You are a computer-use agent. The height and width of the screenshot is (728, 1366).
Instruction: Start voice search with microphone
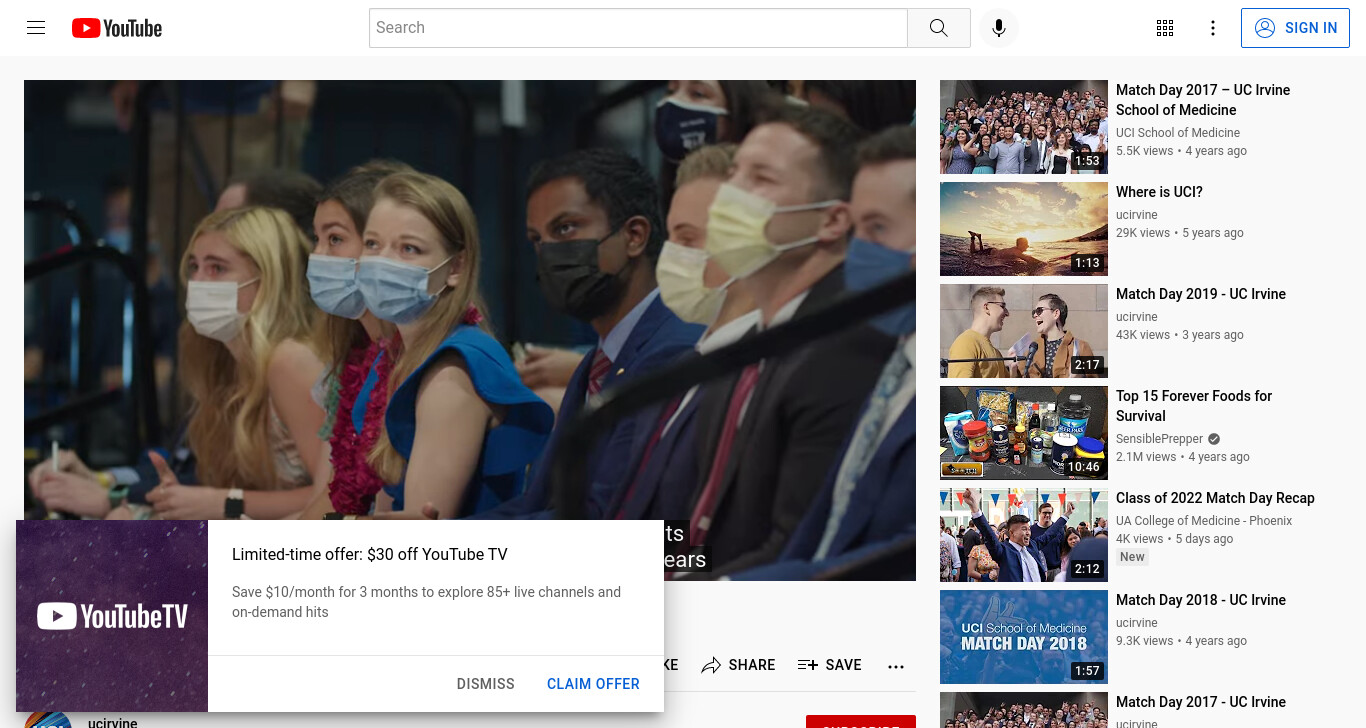click(998, 28)
